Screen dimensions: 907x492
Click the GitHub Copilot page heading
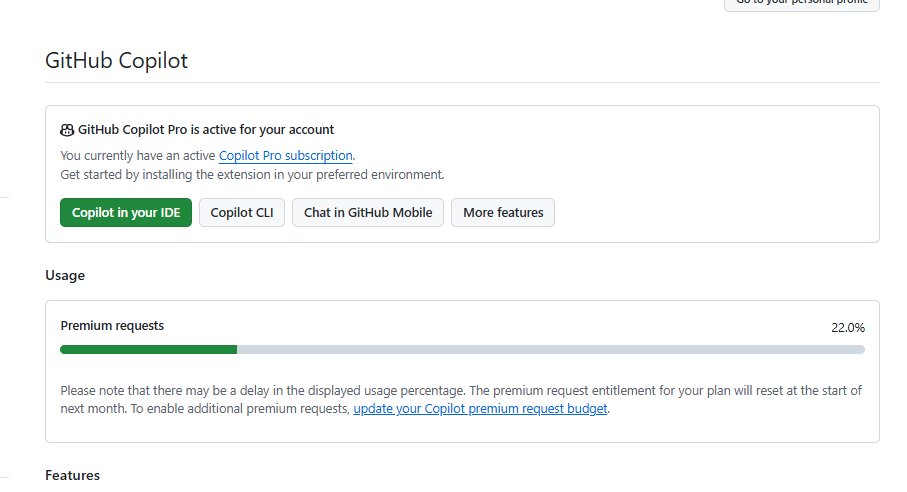pos(116,61)
